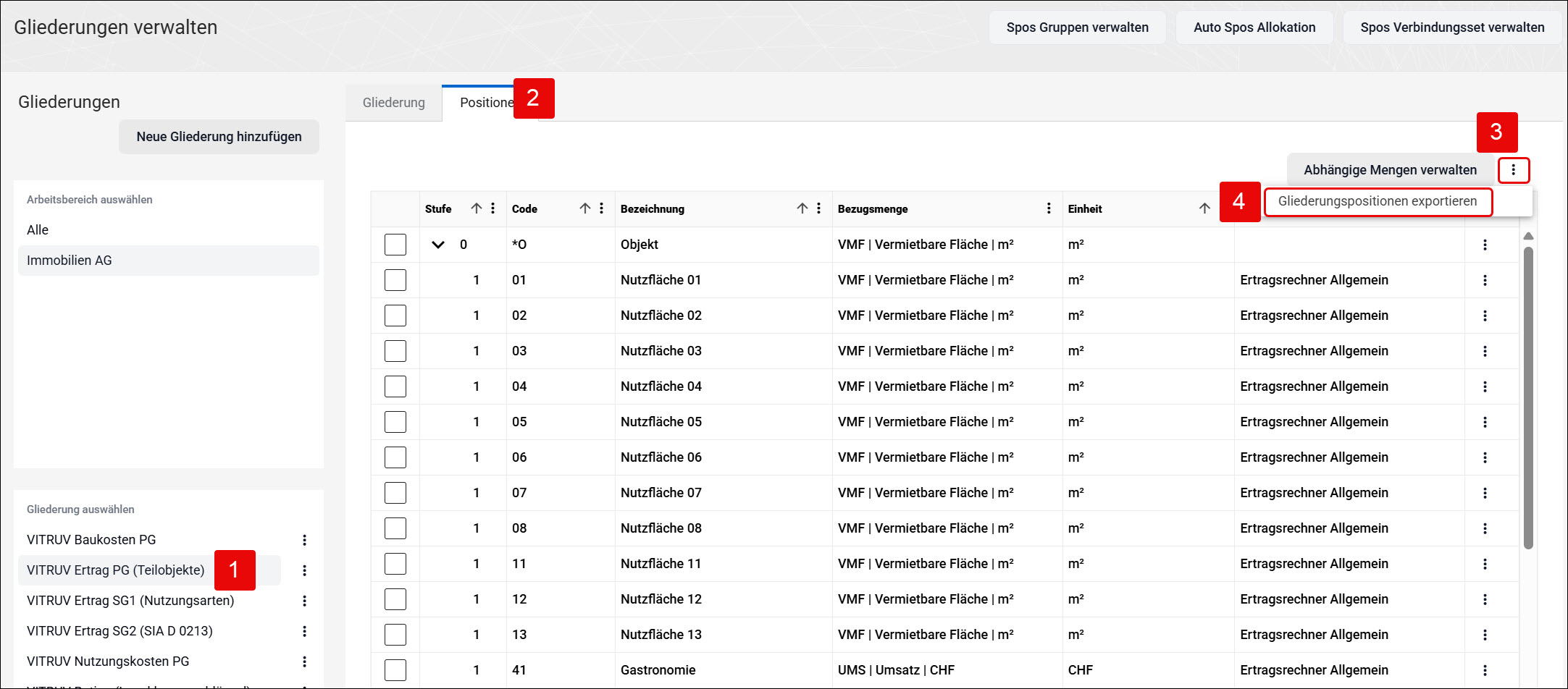Tick checkbox for Nutzfläche 11
This screenshot has height=689, width=1568.
(x=395, y=564)
